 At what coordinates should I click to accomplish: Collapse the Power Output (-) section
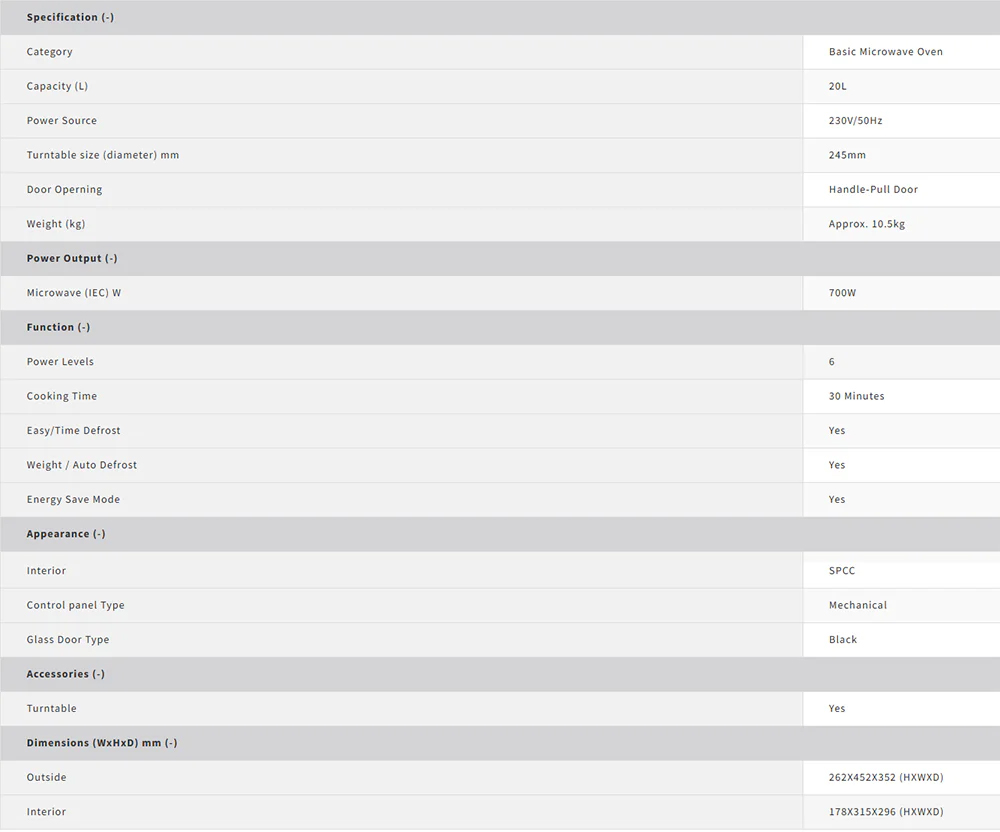coord(72,258)
